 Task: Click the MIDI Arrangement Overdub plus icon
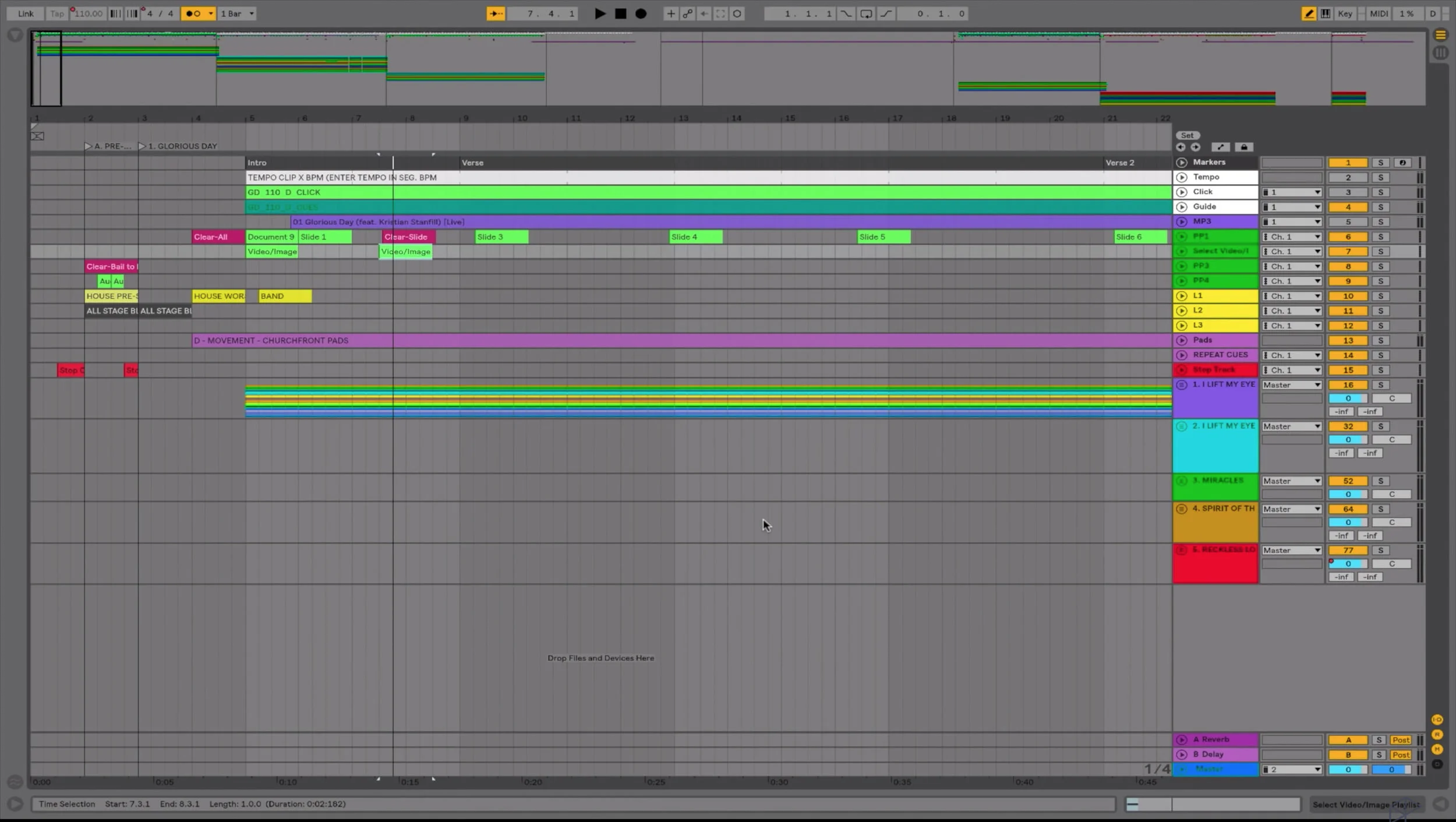(671, 13)
